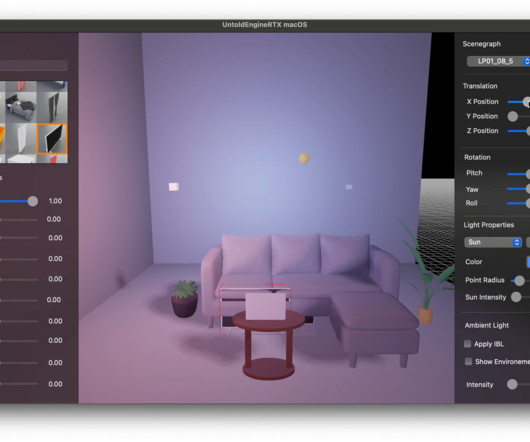Select the laptop on the round table

coord(266,306)
